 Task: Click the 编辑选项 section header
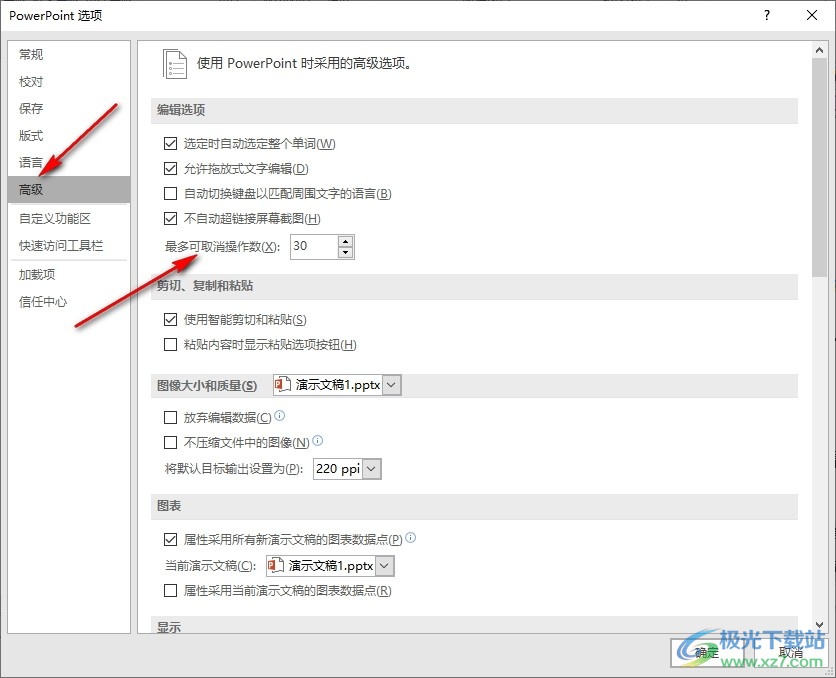(x=474, y=110)
